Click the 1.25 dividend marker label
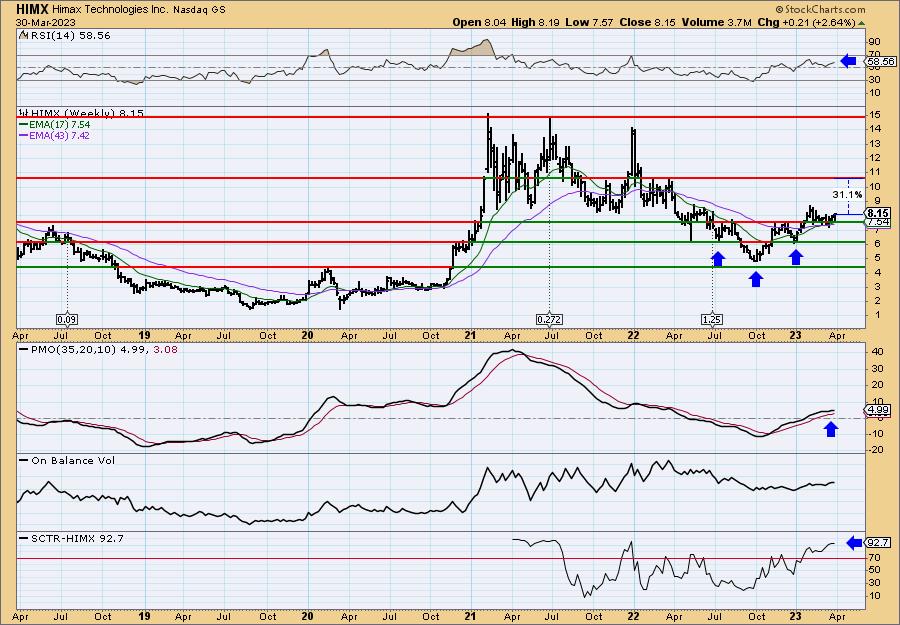Viewport: 900px width, 625px height. (712, 320)
